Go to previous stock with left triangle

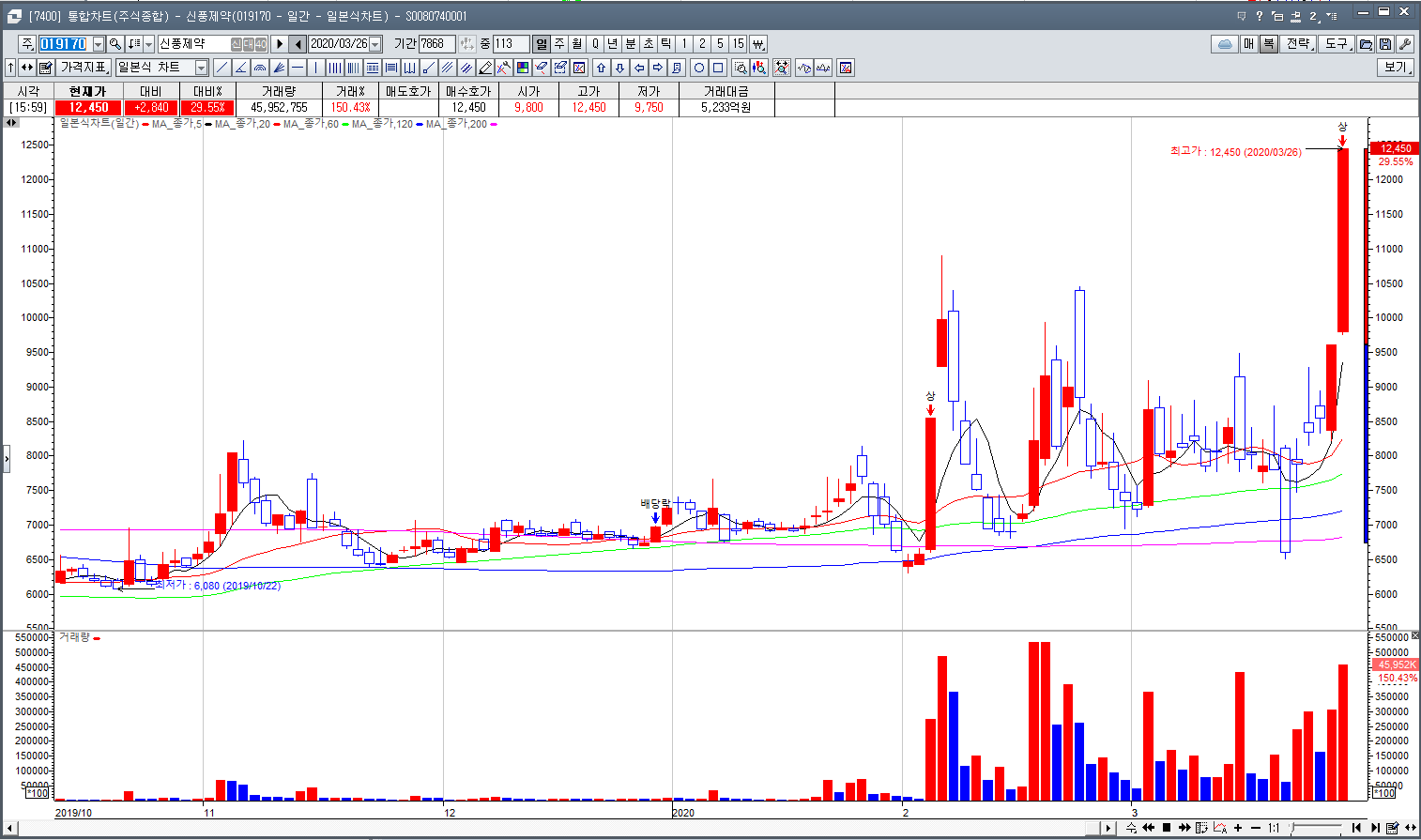(x=298, y=44)
